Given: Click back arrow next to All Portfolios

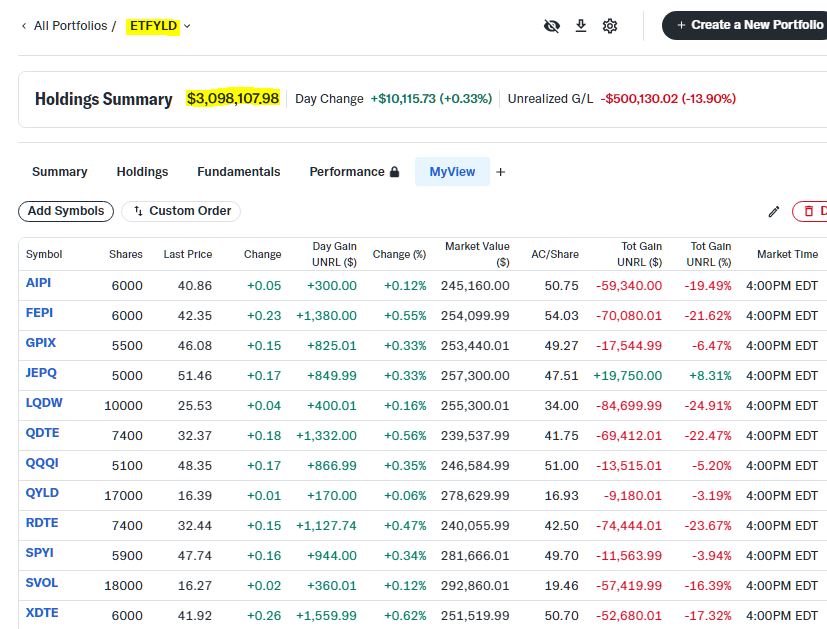Looking at the screenshot, I should point(24,26).
